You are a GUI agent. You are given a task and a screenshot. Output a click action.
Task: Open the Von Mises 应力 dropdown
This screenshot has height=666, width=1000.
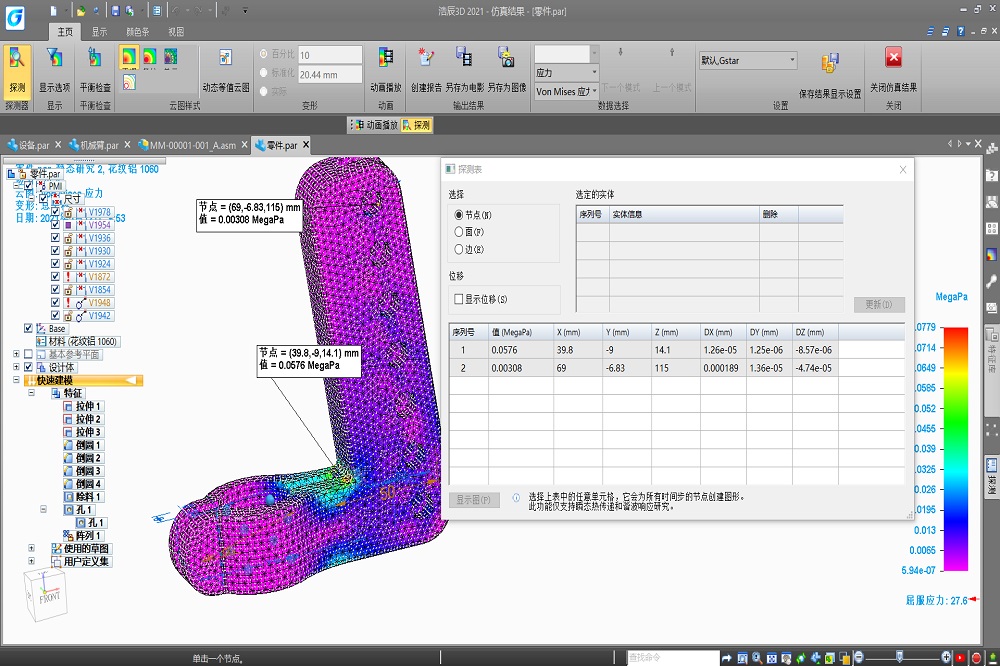[x=566, y=91]
